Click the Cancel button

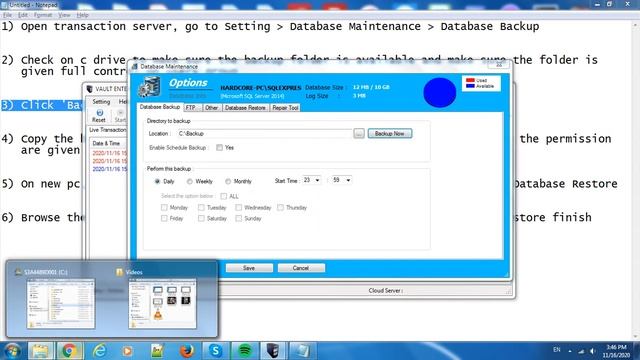(301, 268)
